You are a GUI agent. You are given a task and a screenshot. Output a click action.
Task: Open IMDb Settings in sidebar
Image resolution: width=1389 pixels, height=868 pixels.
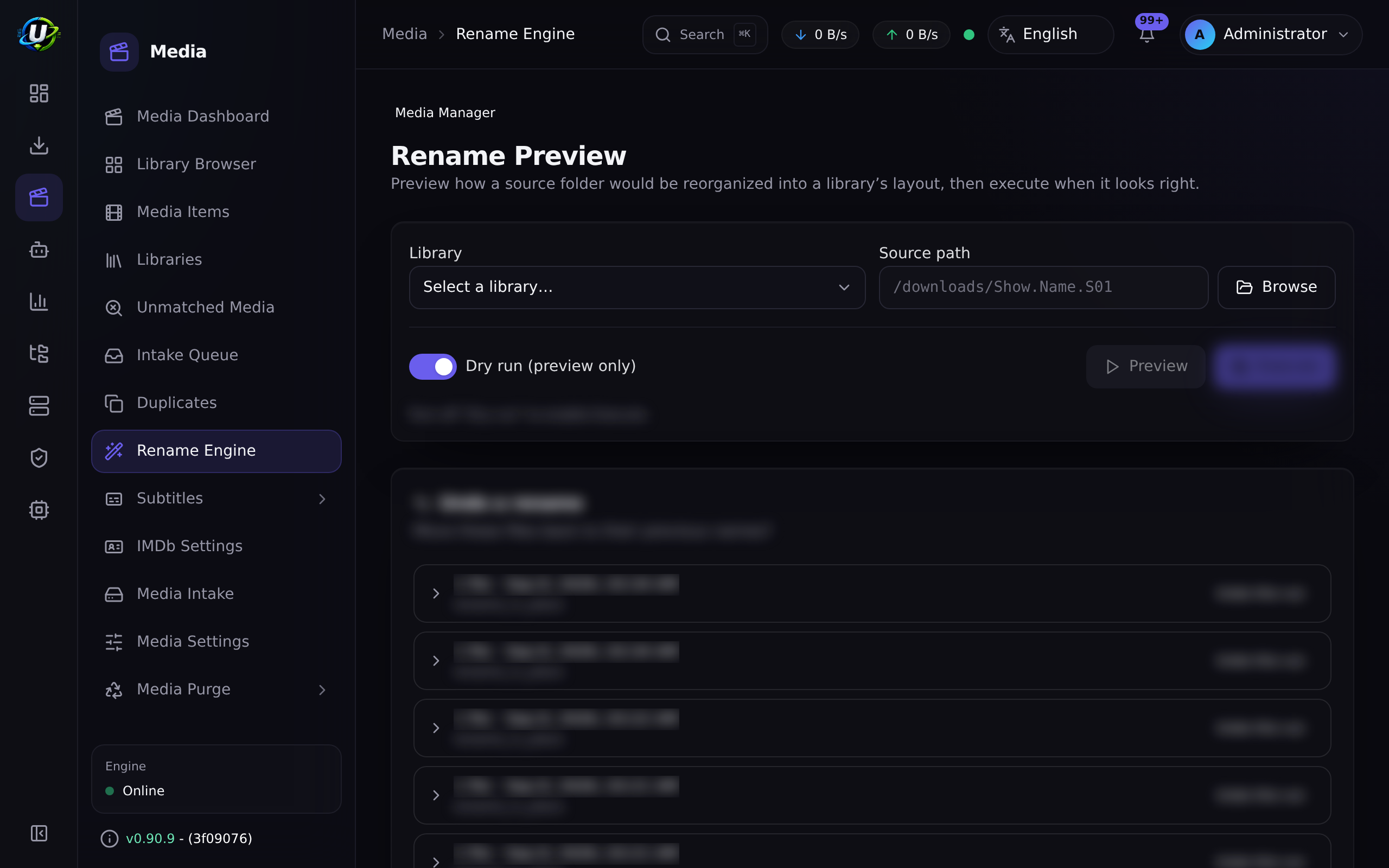(x=216, y=546)
